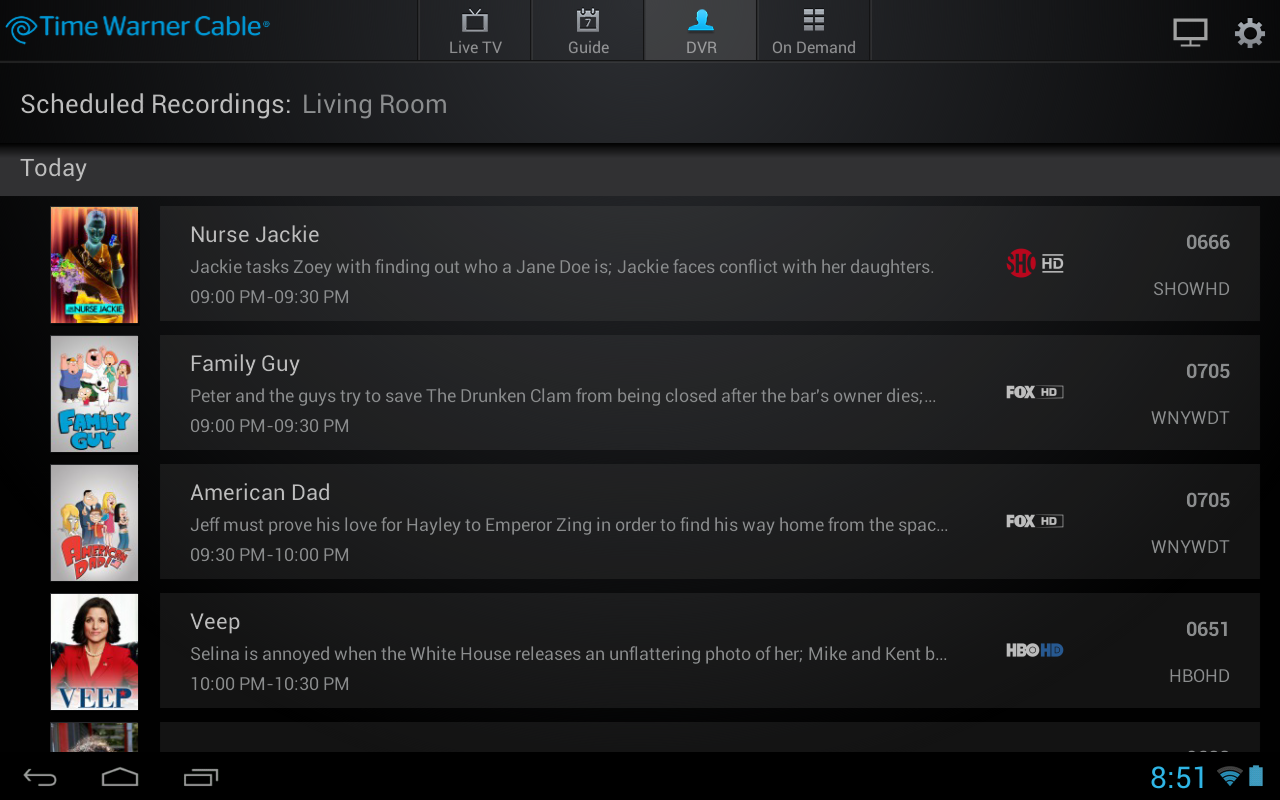Select the Family Guy recording title

point(245,364)
